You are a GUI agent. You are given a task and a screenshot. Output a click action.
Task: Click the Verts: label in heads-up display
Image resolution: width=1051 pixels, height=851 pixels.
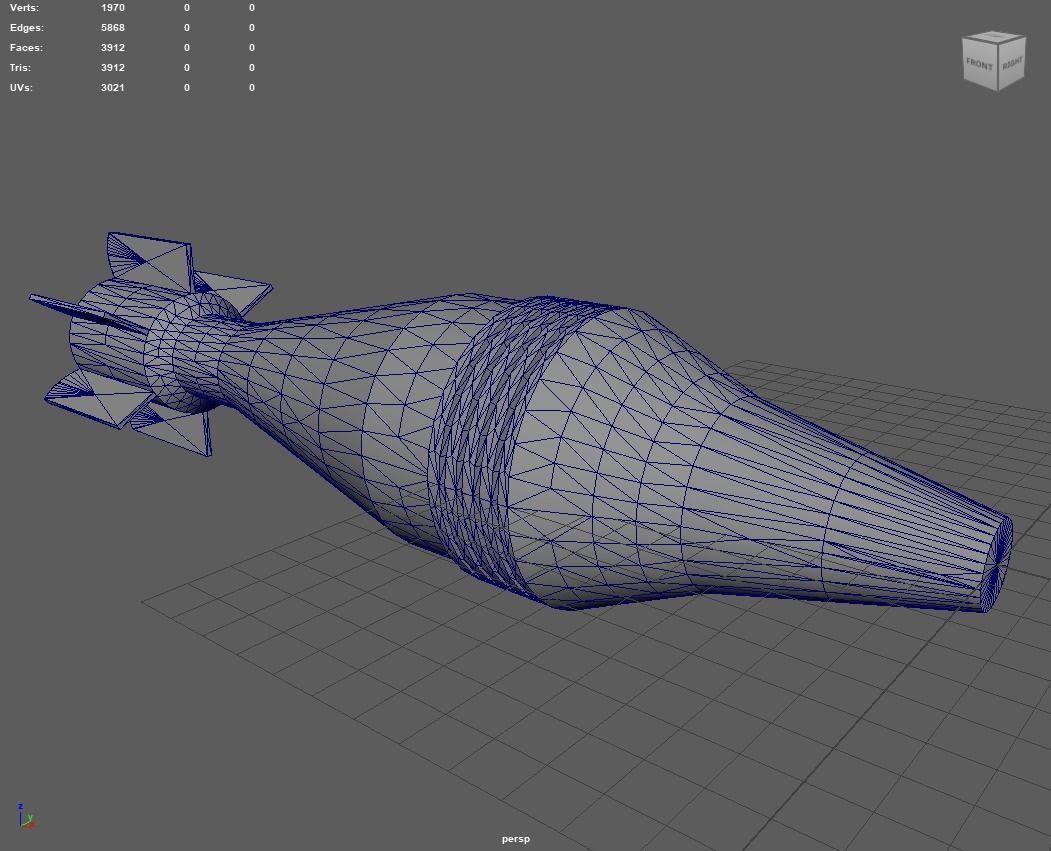[x=24, y=7]
